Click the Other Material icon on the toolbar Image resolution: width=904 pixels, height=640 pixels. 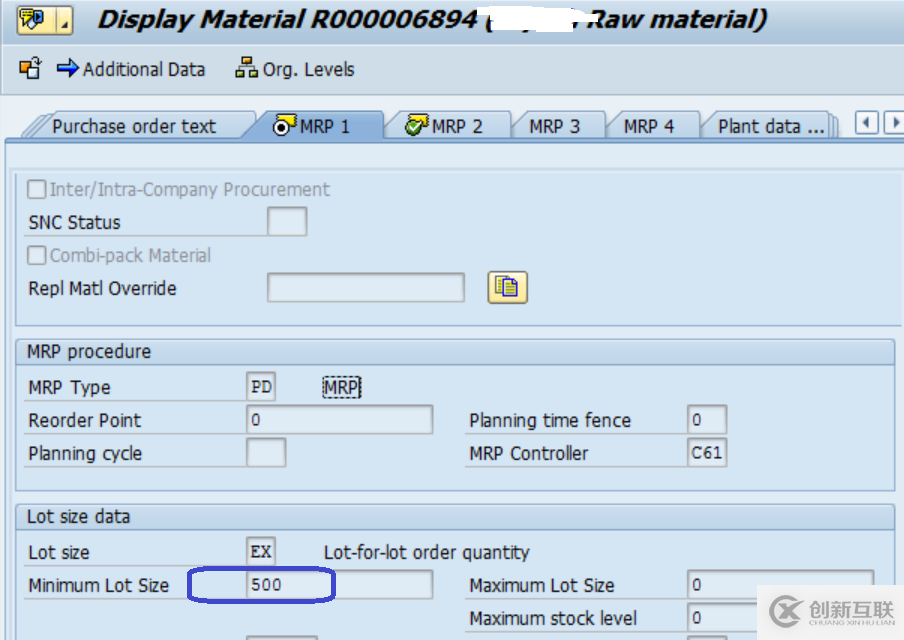[x=30, y=68]
